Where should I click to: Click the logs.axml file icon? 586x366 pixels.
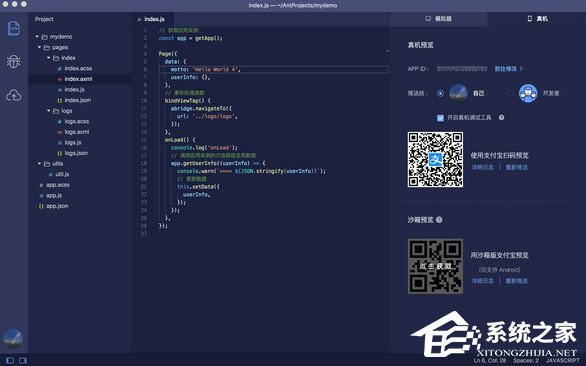coord(60,132)
